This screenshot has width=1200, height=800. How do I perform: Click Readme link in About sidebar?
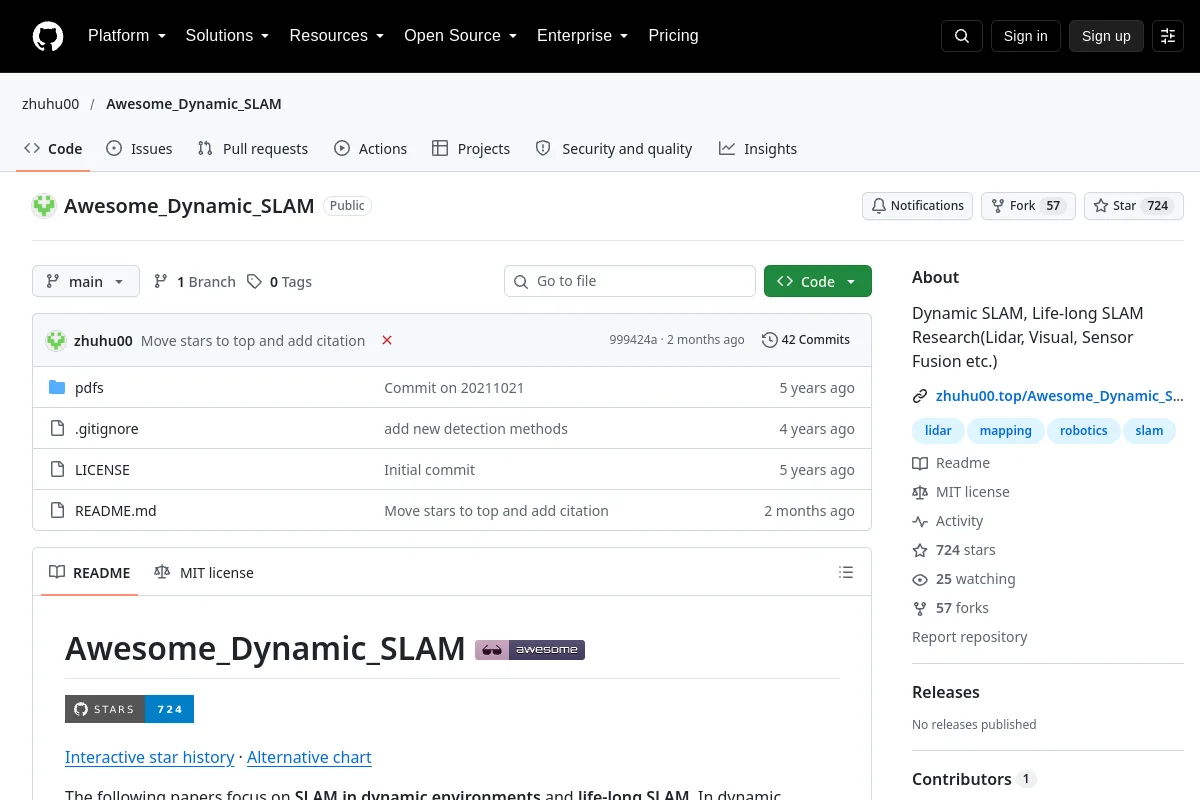951,463
